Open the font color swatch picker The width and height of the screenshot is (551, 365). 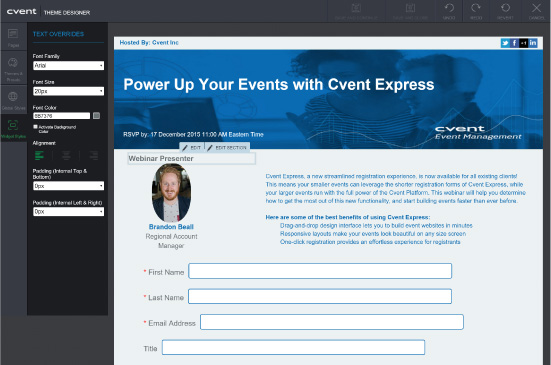[x=97, y=116]
